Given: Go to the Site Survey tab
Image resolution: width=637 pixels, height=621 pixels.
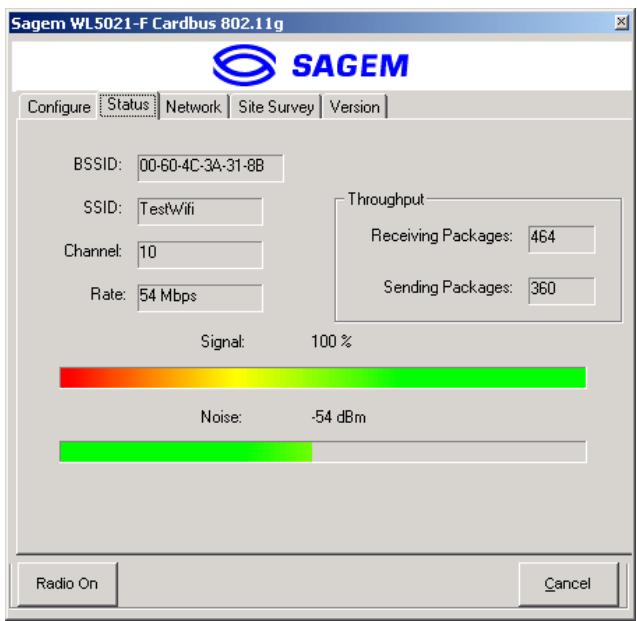Looking at the screenshot, I should (x=276, y=107).
